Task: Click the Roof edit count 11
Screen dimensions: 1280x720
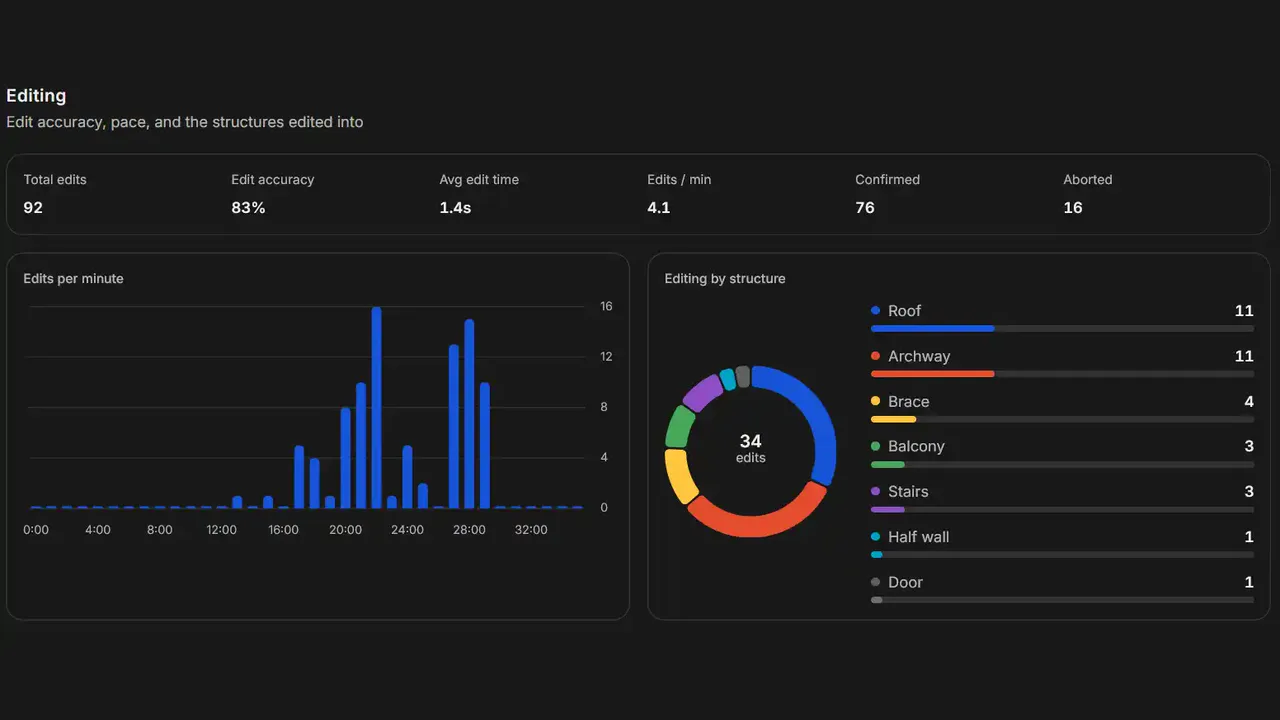Action: coord(1244,311)
